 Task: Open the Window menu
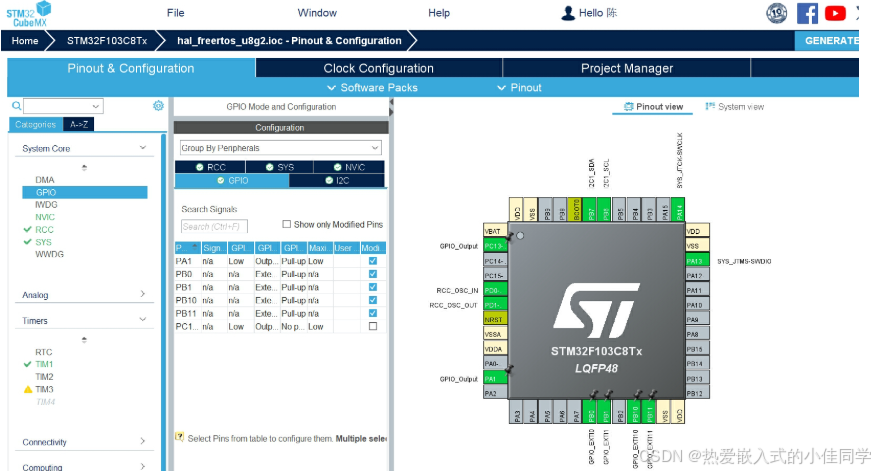pyautogui.click(x=317, y=13)
